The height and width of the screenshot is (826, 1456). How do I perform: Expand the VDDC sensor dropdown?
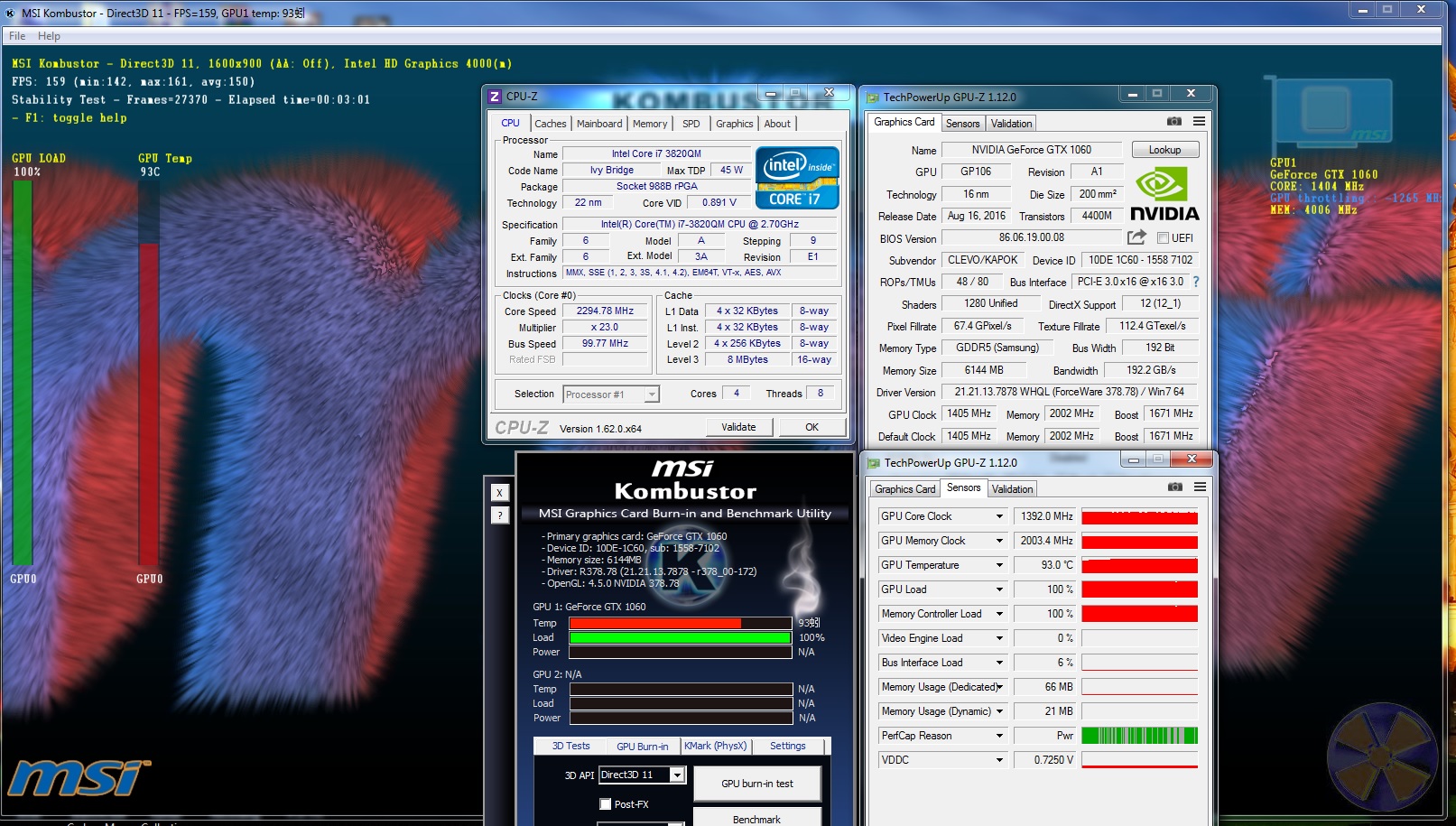[999, 760]
